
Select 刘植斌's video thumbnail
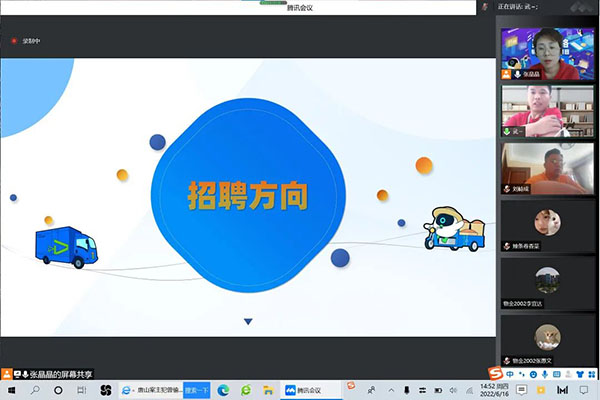point(547,167)
